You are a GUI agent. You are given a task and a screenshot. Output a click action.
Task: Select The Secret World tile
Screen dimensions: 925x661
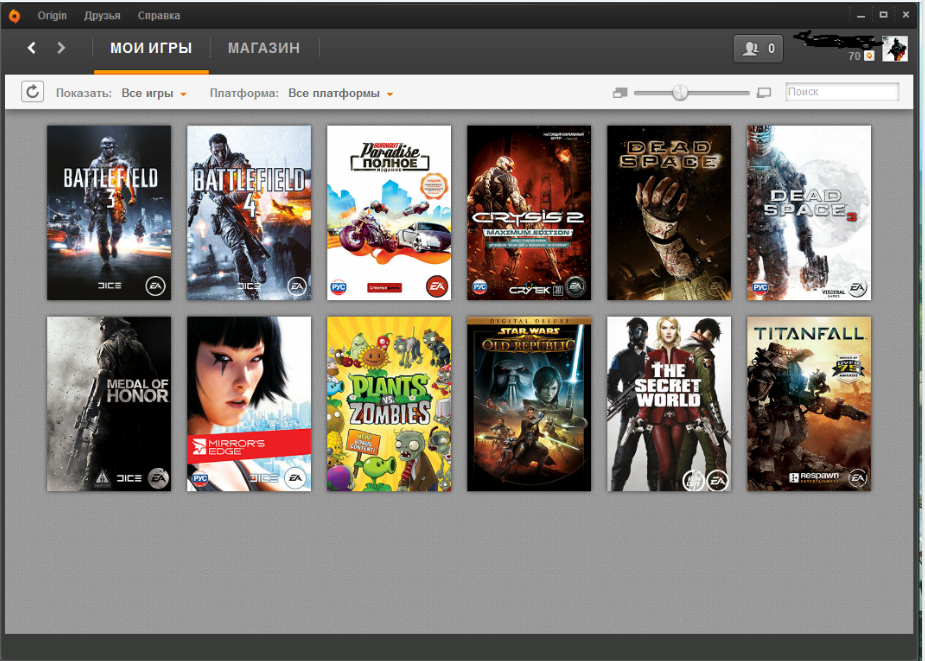click(669, 404)
